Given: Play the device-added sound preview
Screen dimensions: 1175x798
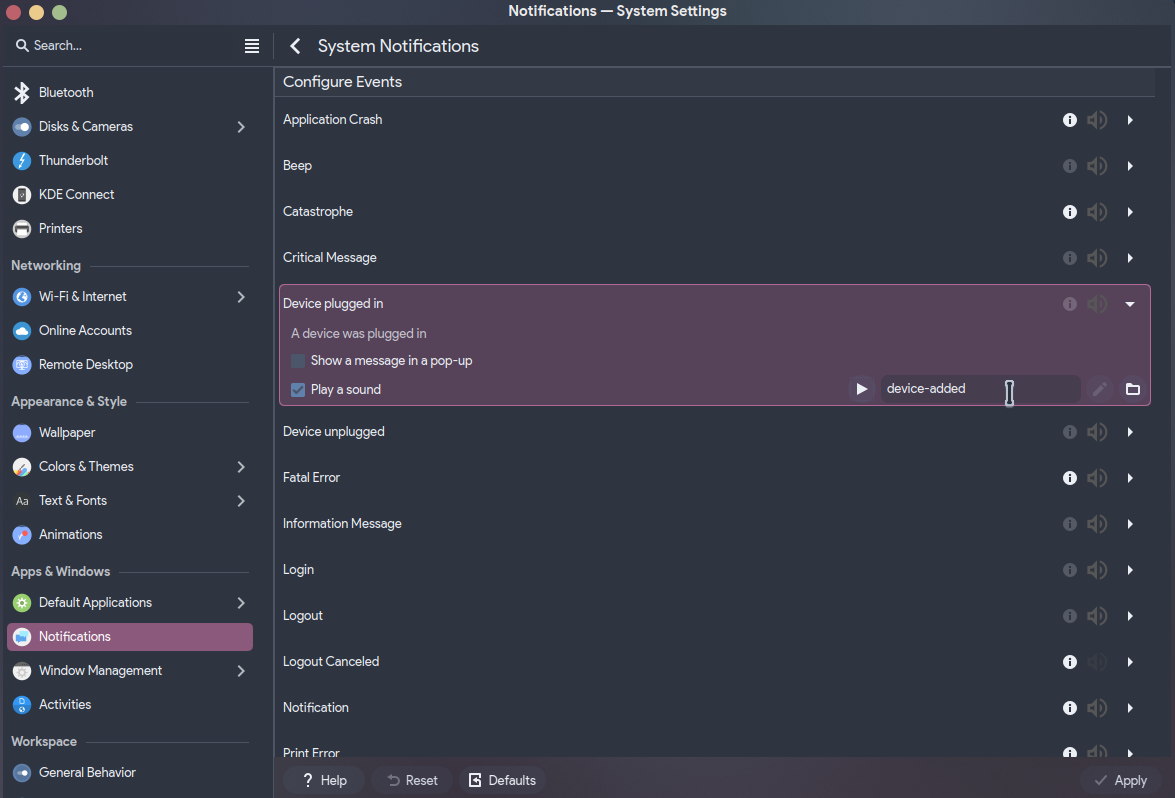Looking at the screenshot, I should pos(862,389).
